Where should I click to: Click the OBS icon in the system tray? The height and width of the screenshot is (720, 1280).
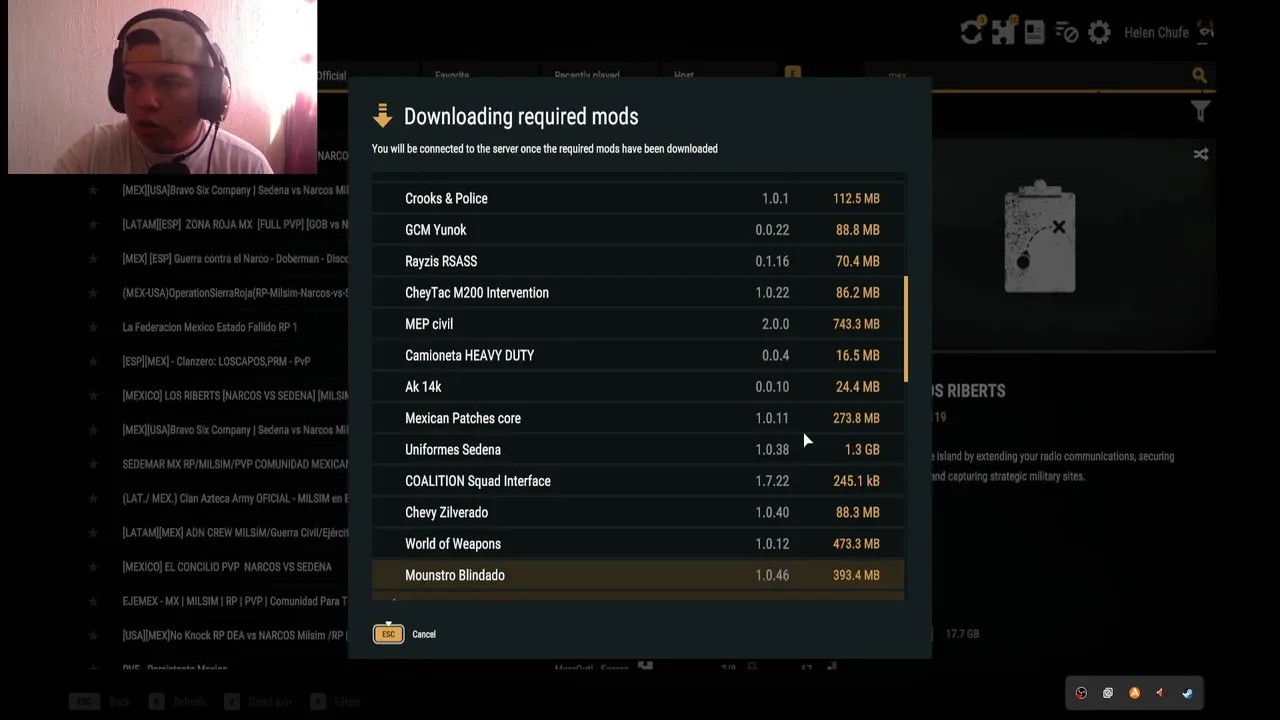coord(1081,693)
